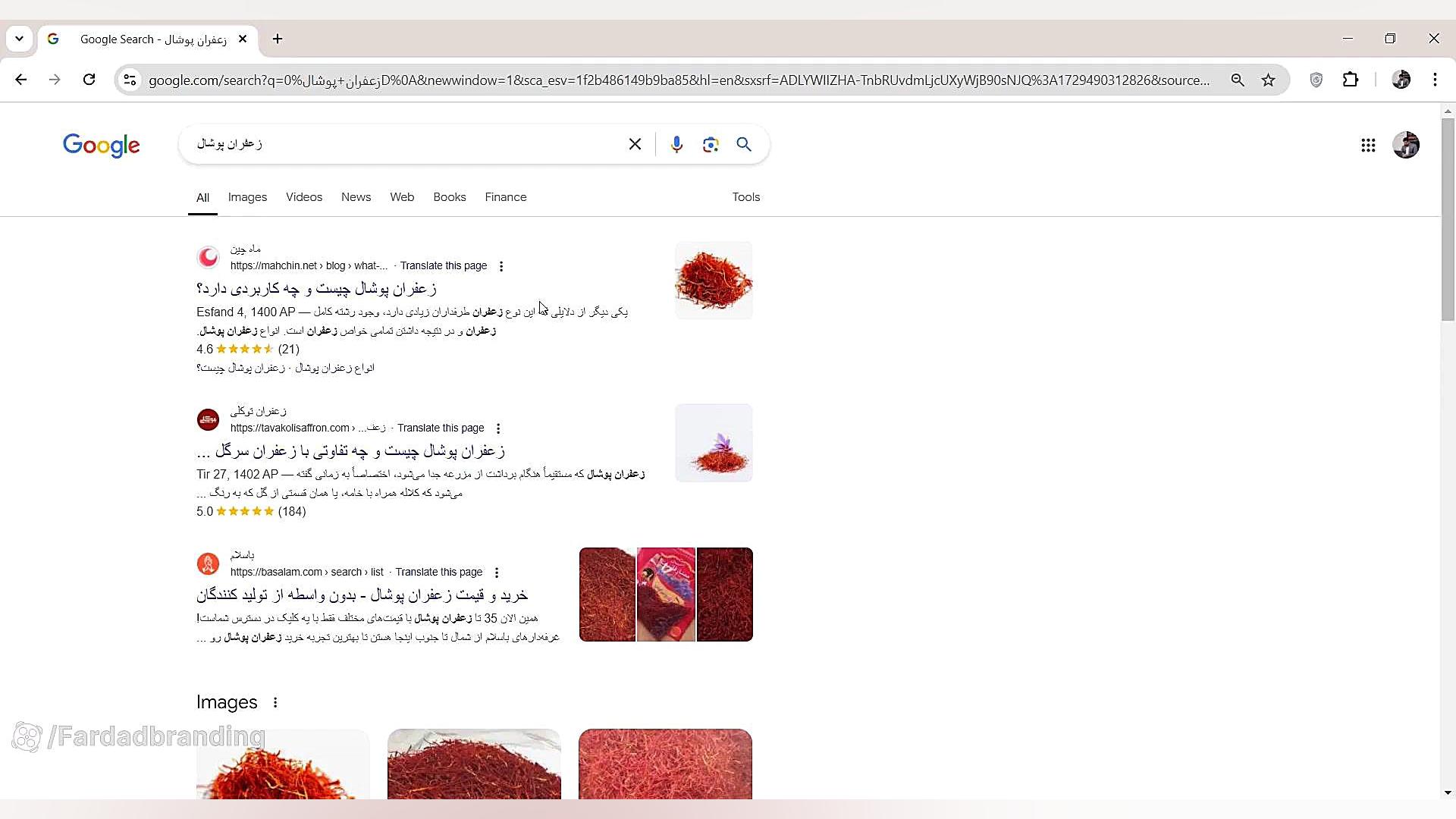The image size is (1456, 819).
Task: Bookmark this page with the star icon
Action: pos(1268,80)
